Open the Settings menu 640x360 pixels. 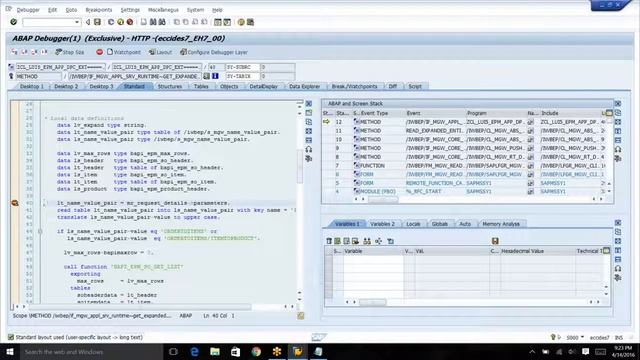tap(130, 10)
